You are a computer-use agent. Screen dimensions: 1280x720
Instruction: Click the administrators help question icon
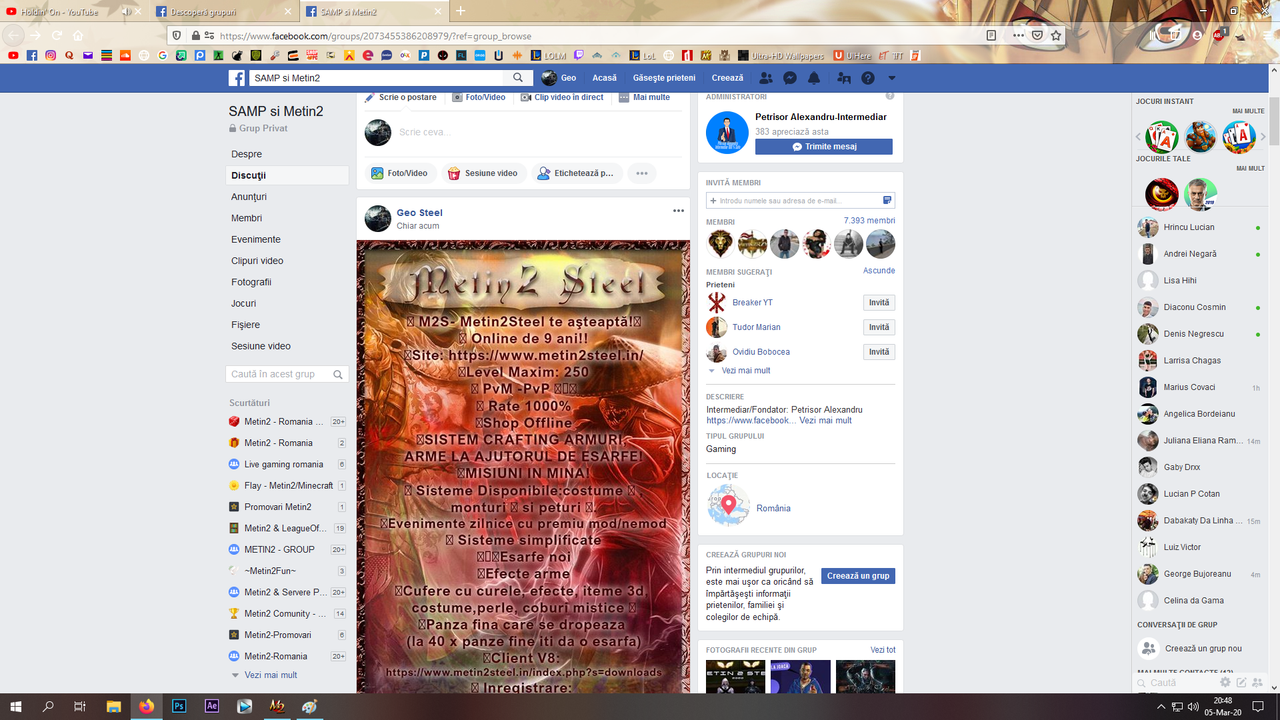click(890, 97)
